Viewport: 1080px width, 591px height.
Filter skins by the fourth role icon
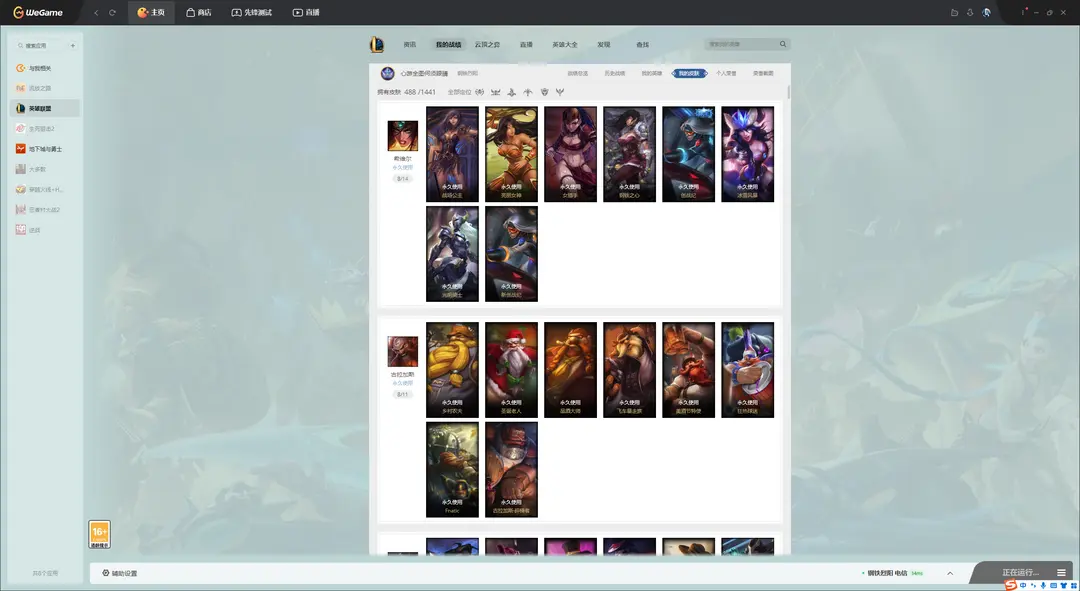(x=528, y=92)
